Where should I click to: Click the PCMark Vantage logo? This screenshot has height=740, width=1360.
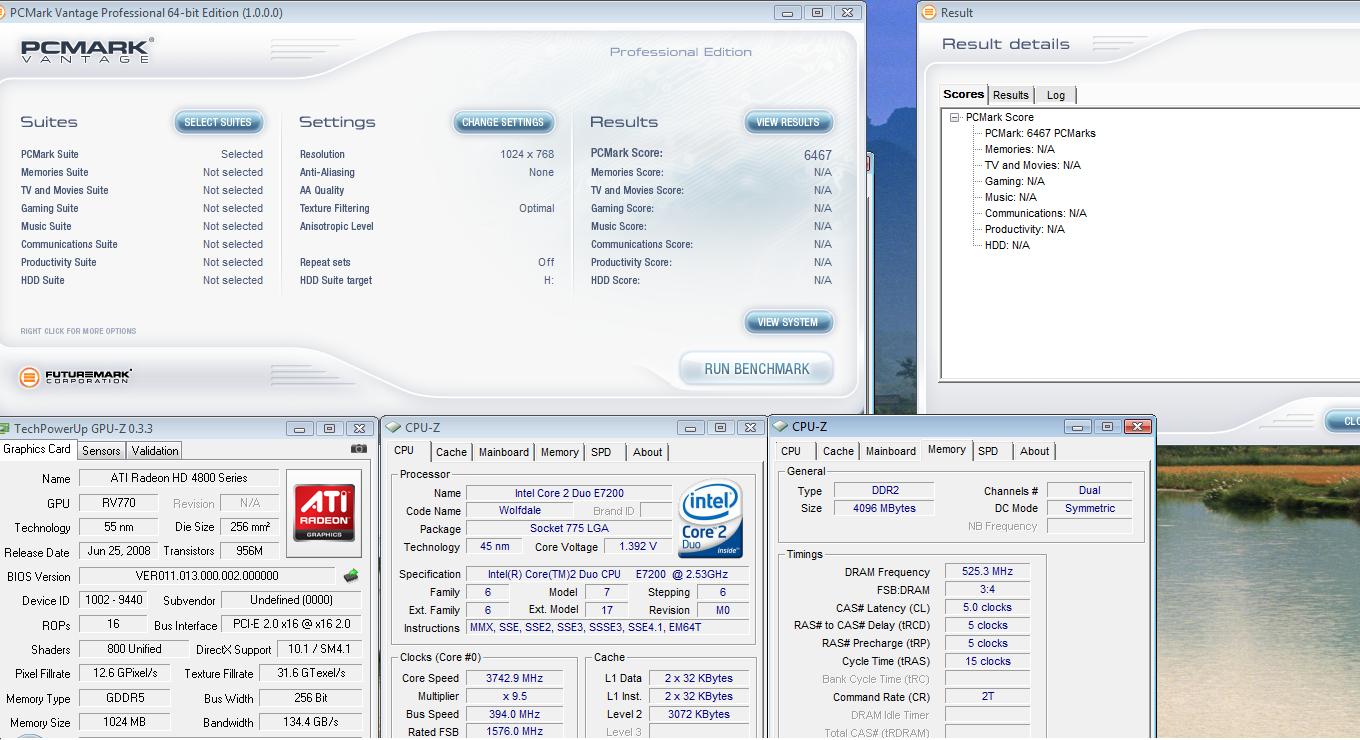[88, 51]
